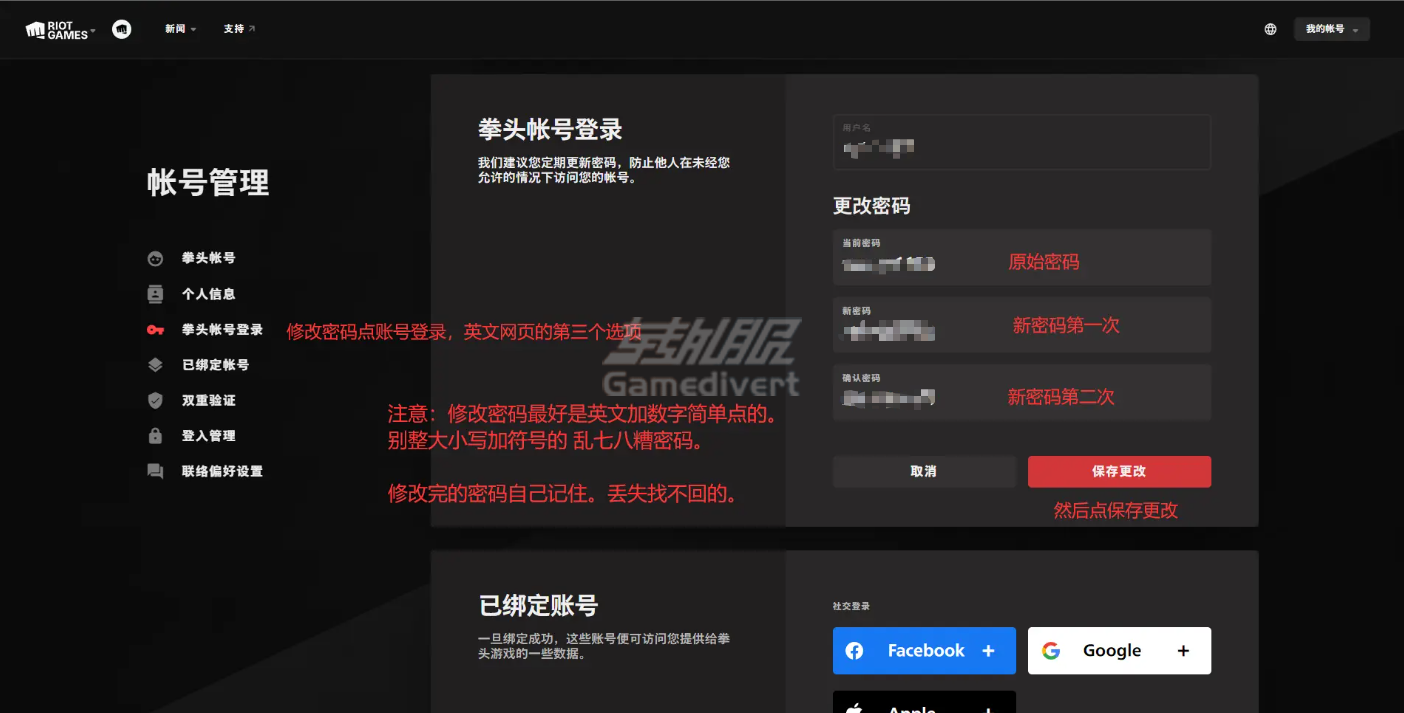Open the globe language selector
This screenshot has width=1404, height=713.
coord(1270,30)
